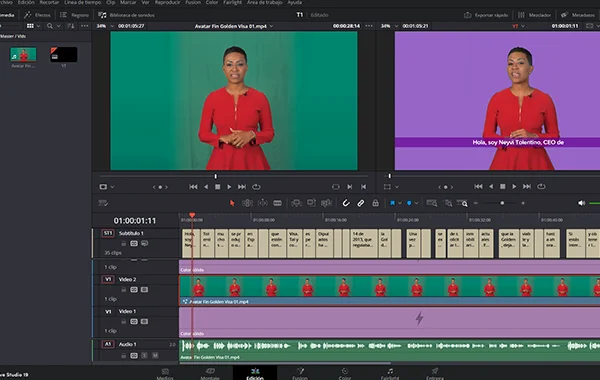600x380 pixels.
Task: Lock the Subtítulo 1 track
Action: click(123, 243)
